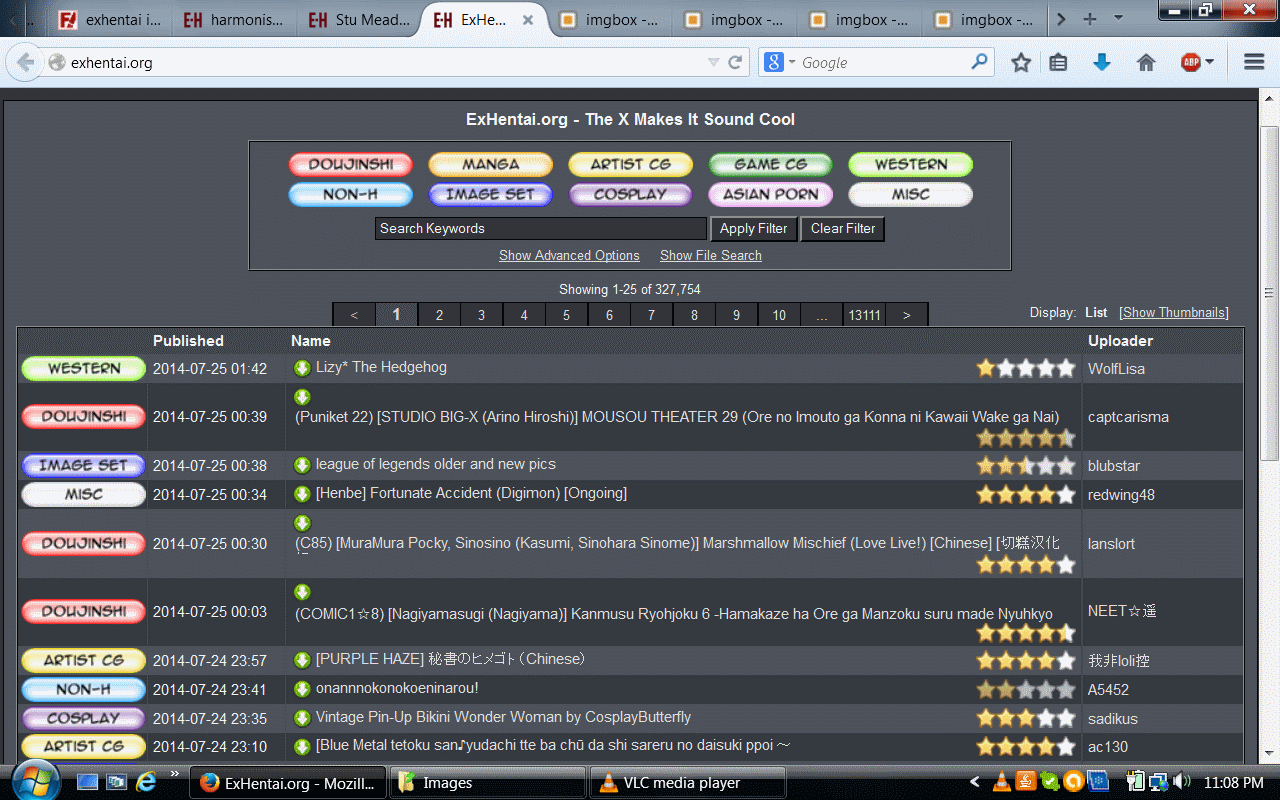Click the green arrow beside Vintage Pin-Up Bikini Wonder Woman
Viewport: 1280px width, 800px height.
pos(302,718)
